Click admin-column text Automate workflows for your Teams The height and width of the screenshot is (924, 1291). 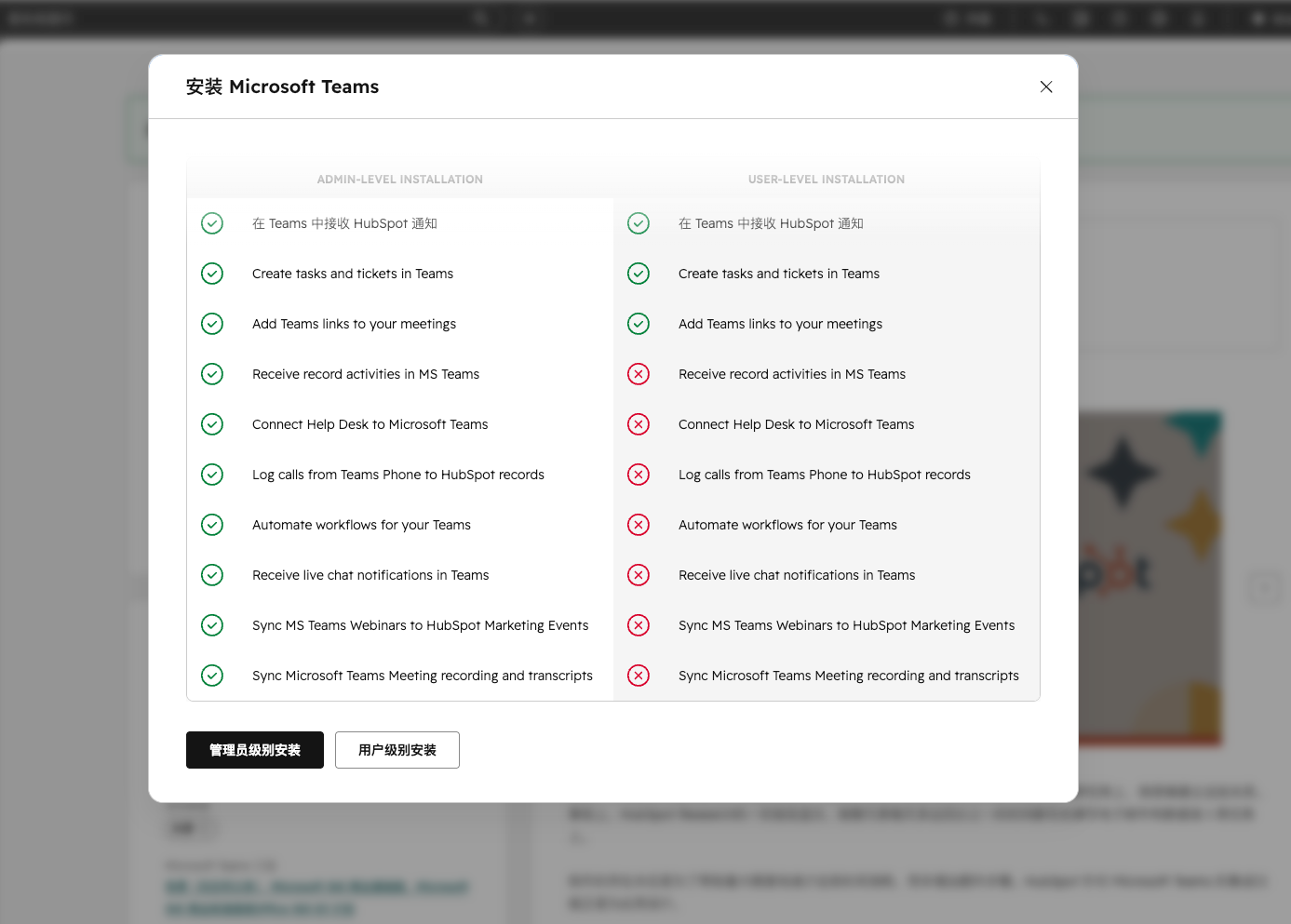point(361,525)
